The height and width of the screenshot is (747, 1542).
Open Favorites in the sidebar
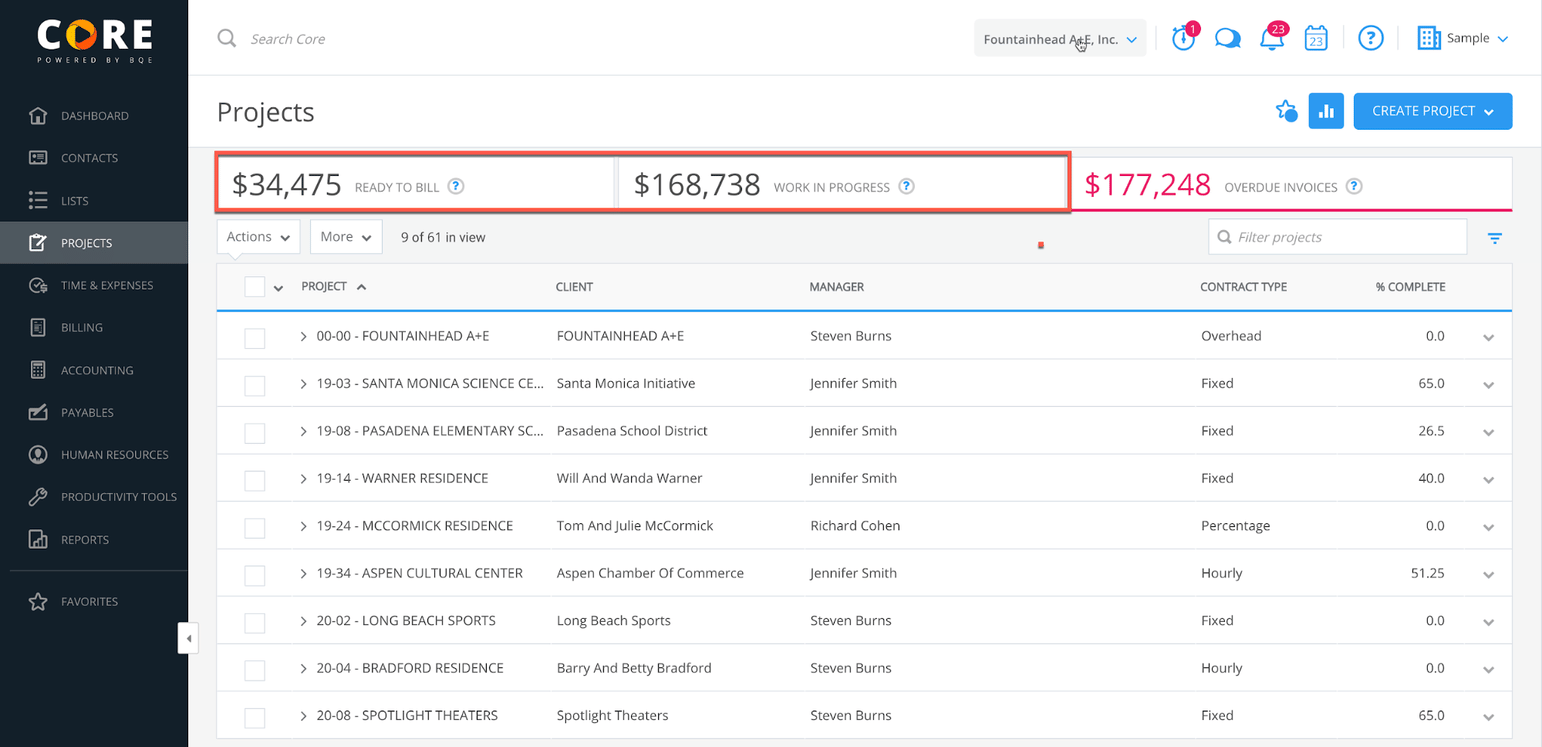pos(94,601)
